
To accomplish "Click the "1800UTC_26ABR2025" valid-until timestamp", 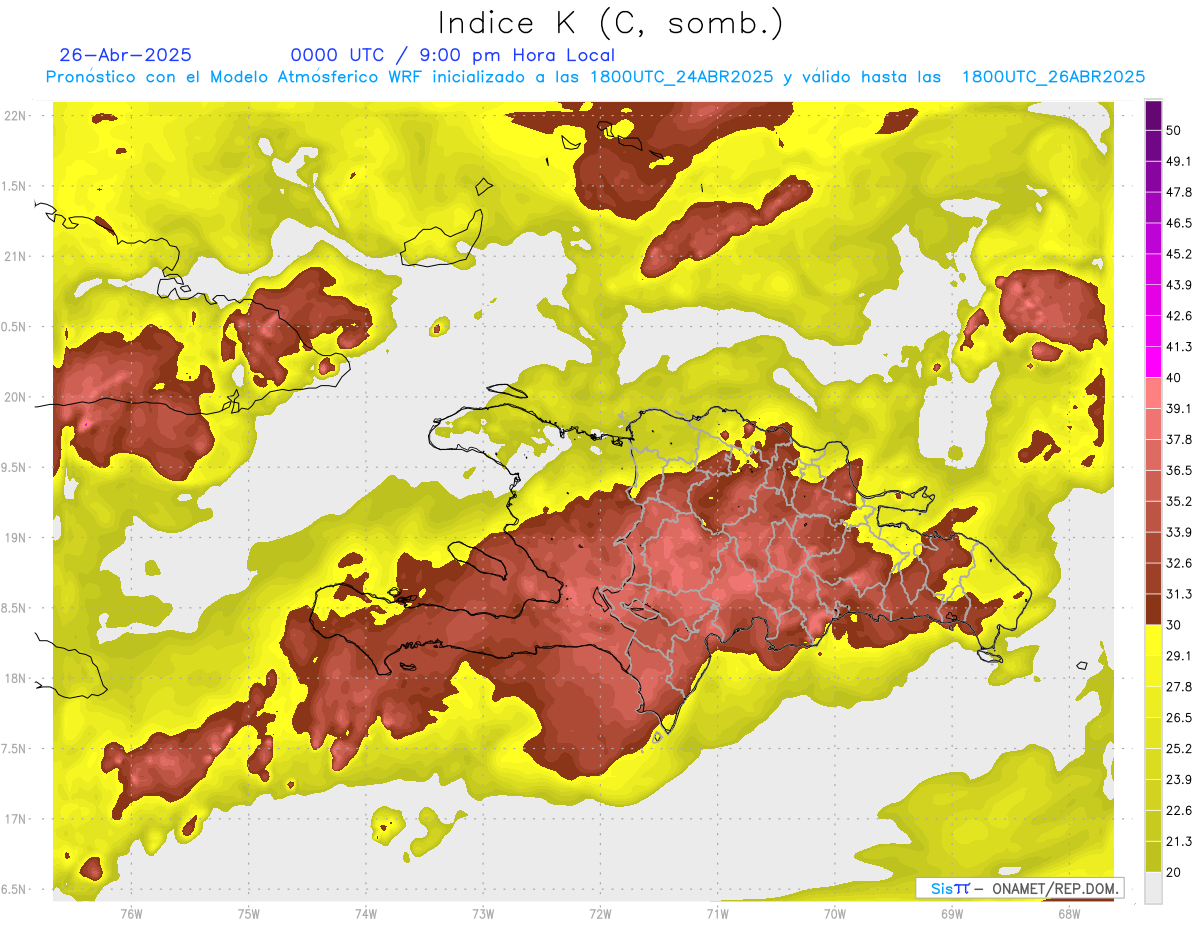I will [x=1053, y=77].
